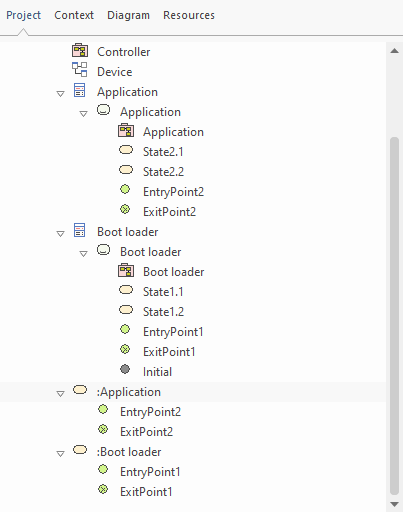Select the :Boot loader label
This screenshot has height=512, width=403.
click(x=129, y=452)
